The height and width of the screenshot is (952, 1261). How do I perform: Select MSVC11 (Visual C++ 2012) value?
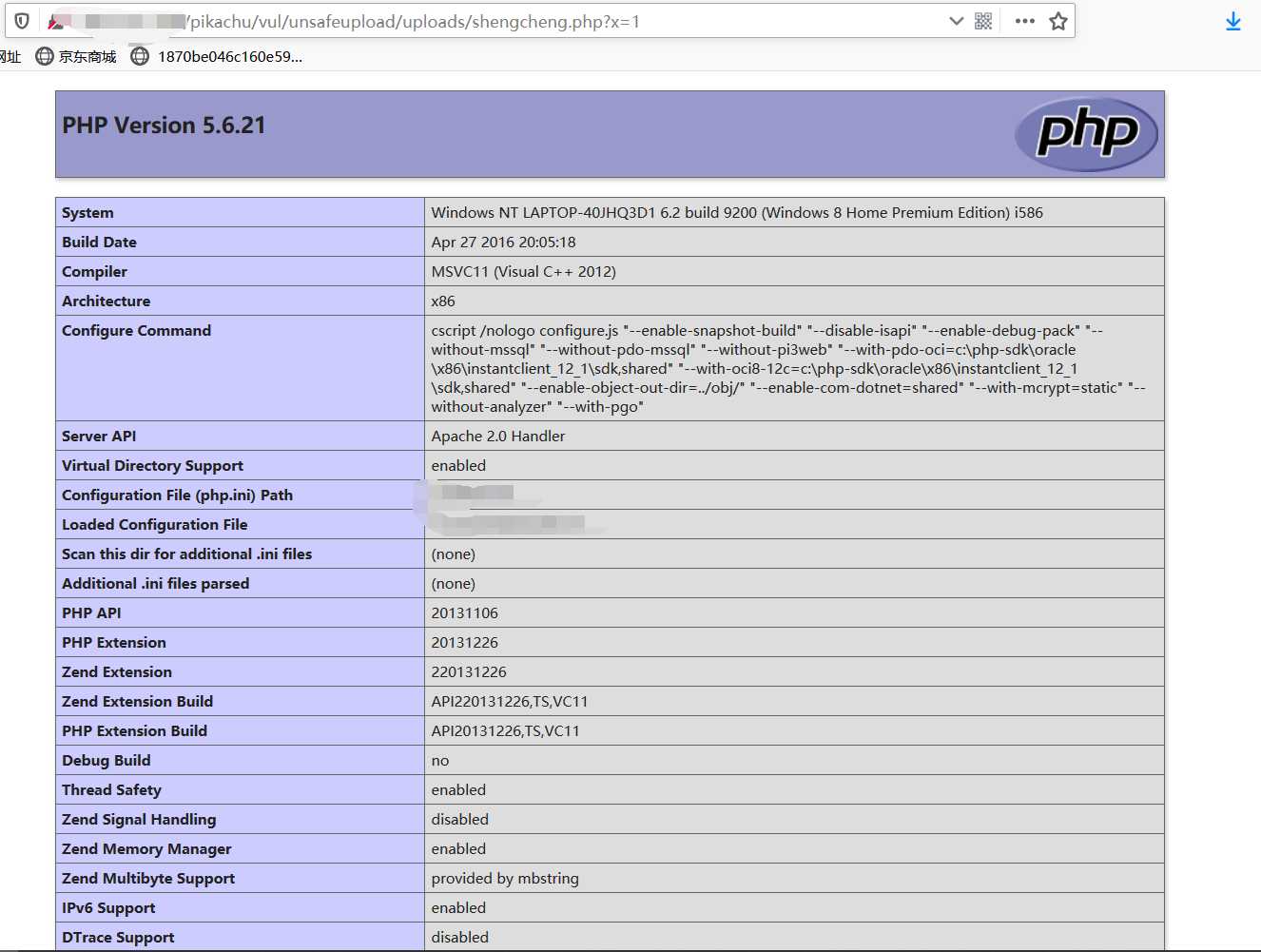(523, 271)
